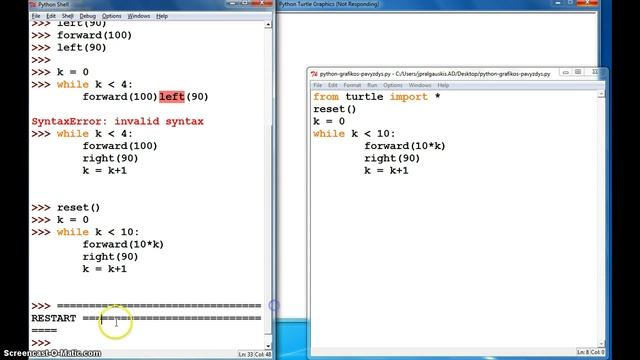
Task: Click 'while k < 10:' in Python Shell
Action: [x=98, y=232]
